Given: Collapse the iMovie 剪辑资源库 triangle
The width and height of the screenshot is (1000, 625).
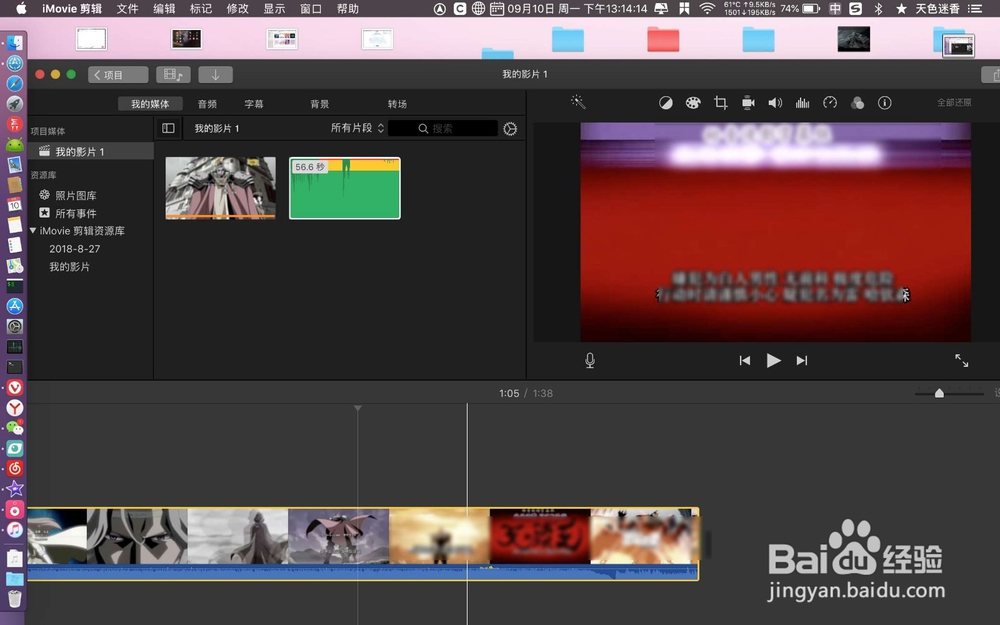Looking at the screenshot, I should click(33, 230).
